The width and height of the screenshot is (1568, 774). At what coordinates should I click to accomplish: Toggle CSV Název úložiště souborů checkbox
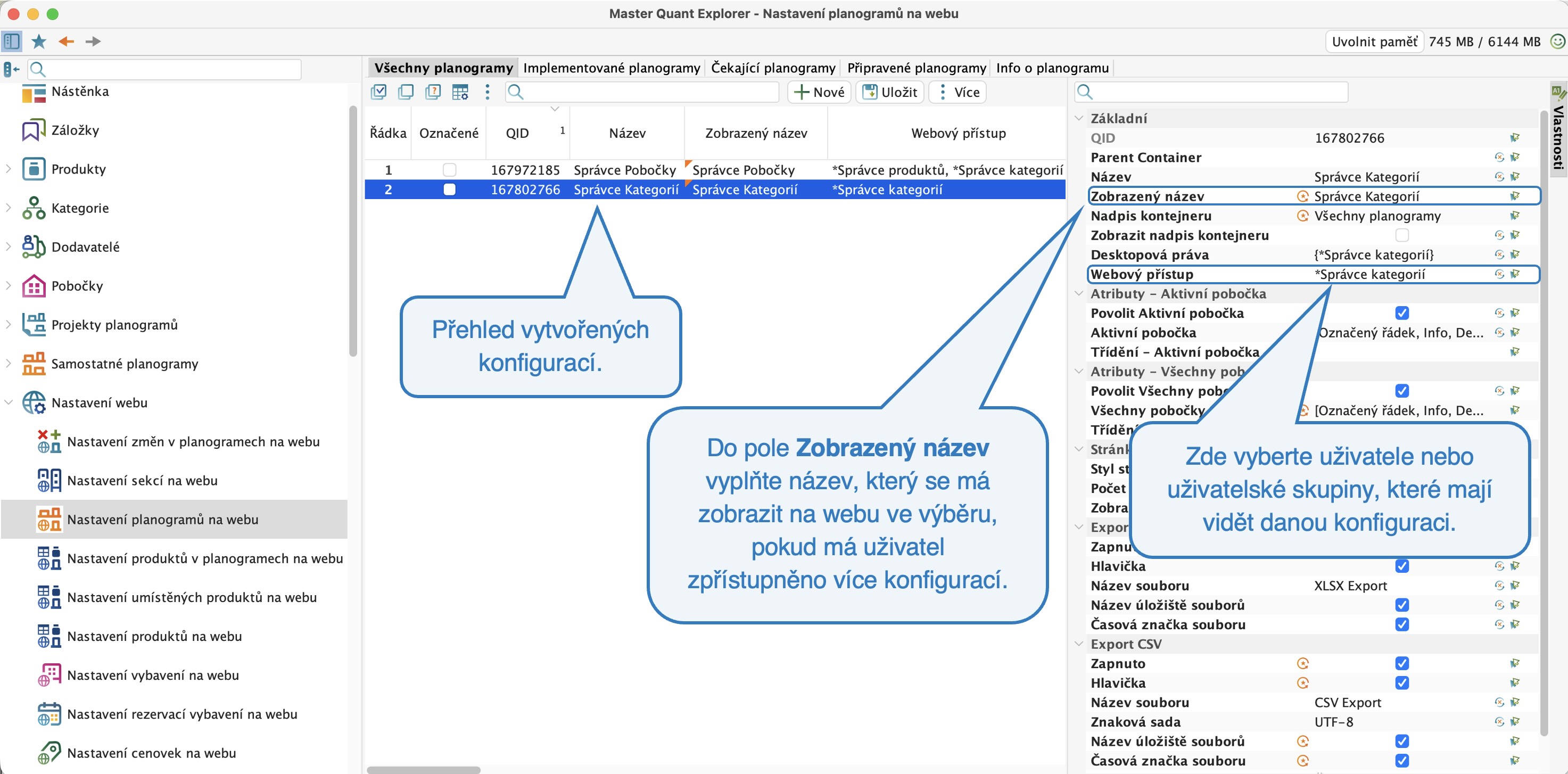[1402, 741]
